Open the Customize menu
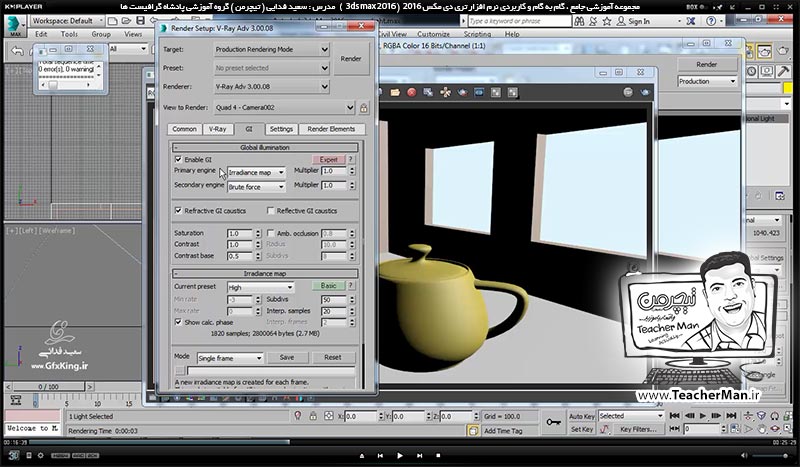 [433, 34]
